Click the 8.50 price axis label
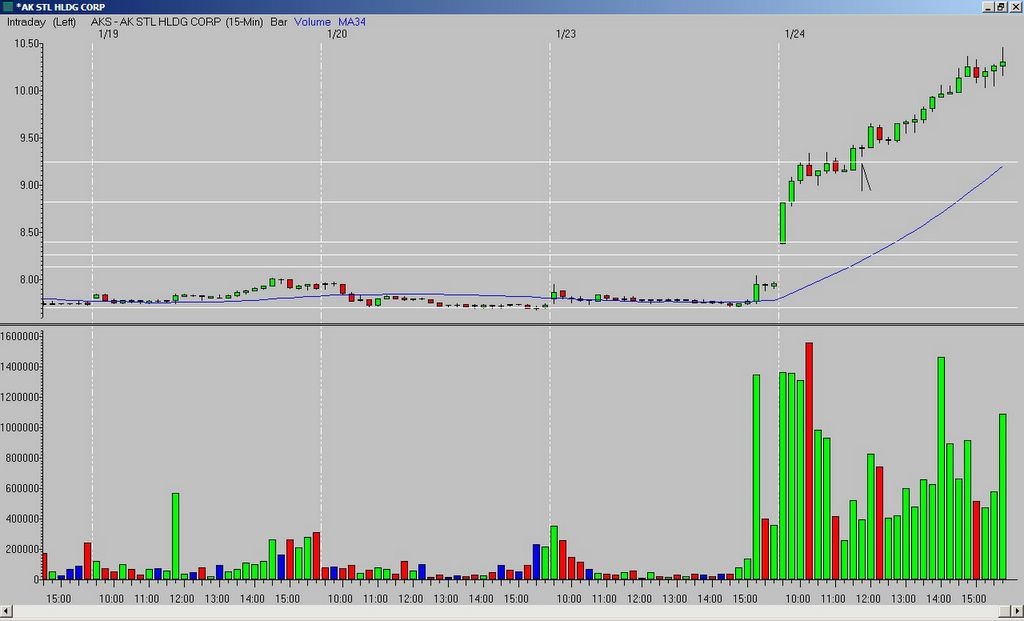Viewport: 1024px width, 621px height. [x=29, y=232]
